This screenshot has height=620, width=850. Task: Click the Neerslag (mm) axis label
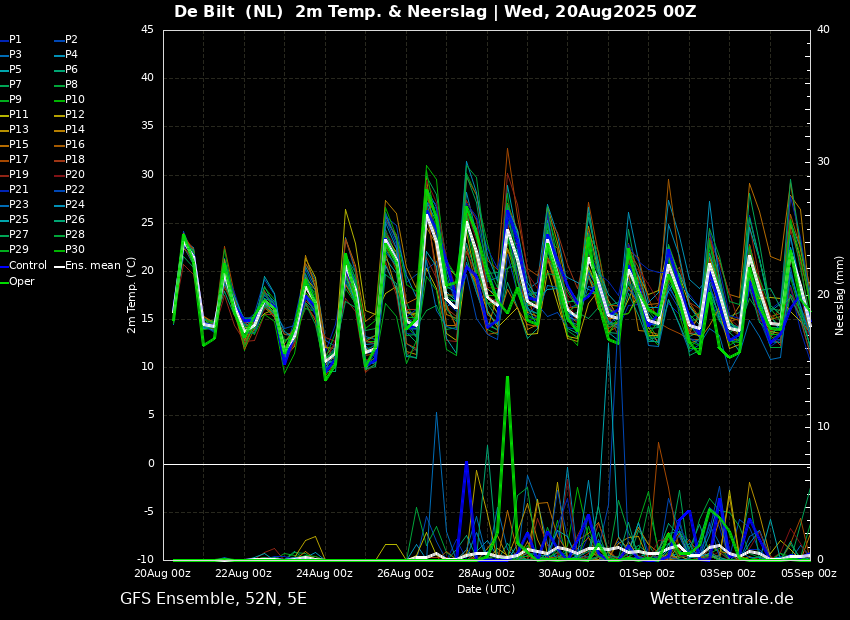click(x=840, y=295)
